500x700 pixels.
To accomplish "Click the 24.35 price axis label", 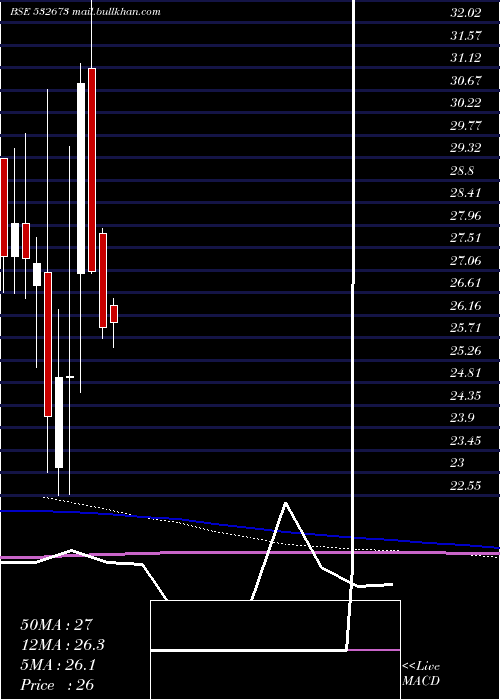I will click(466, 396).
